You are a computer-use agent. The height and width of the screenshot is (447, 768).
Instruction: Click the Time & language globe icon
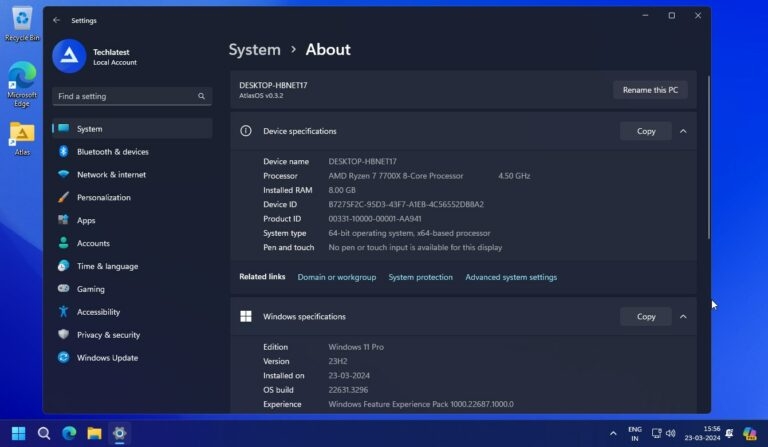click(x=63, y=266)
